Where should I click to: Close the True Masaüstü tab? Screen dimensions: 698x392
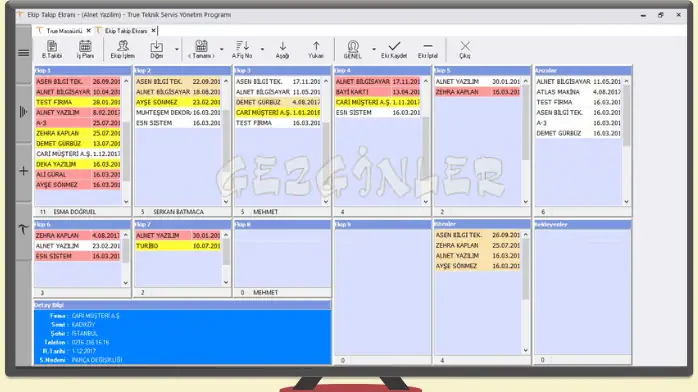(x=88, y=31)
